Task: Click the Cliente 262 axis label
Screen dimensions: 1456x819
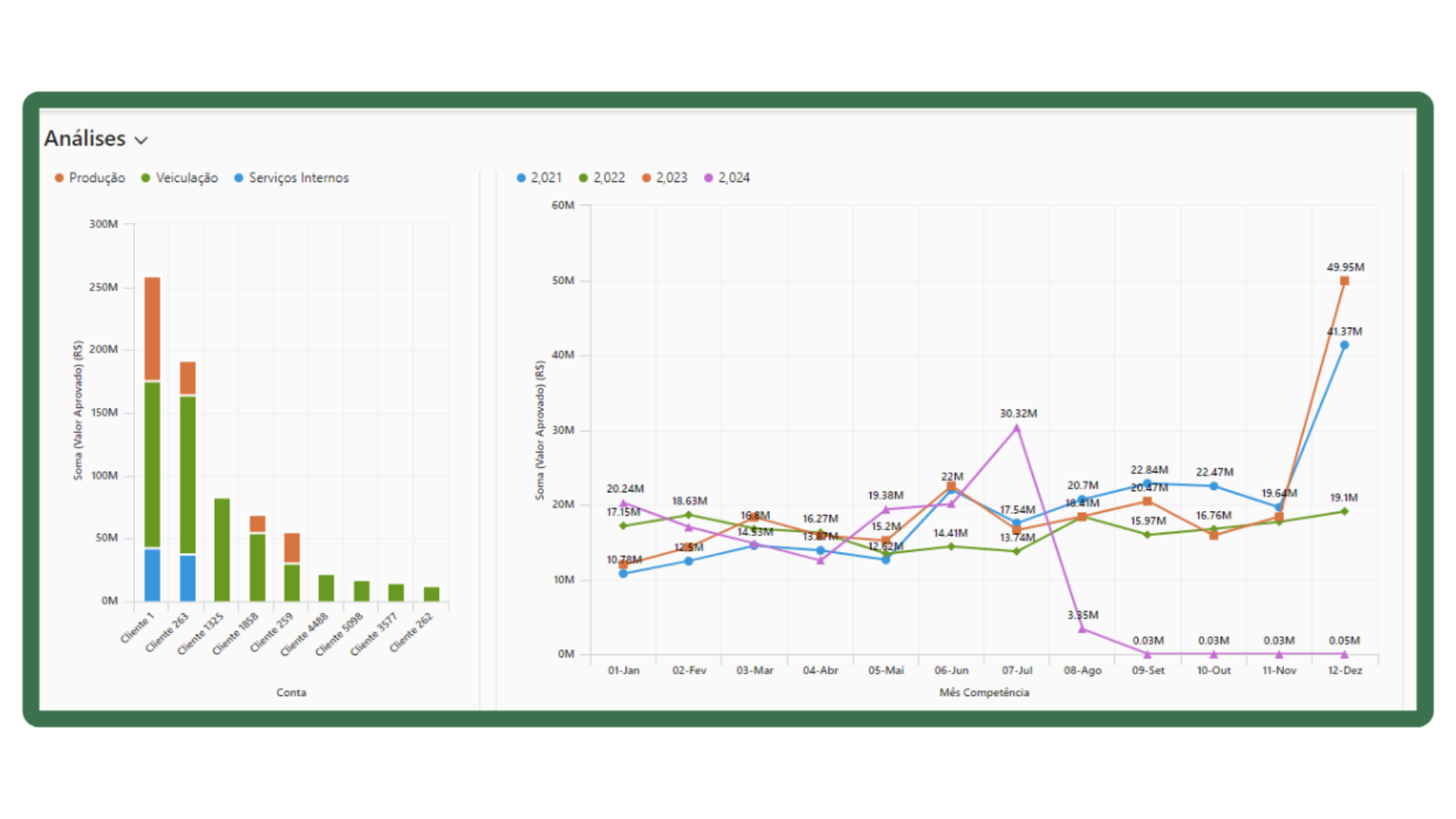Action: point(411,632)
